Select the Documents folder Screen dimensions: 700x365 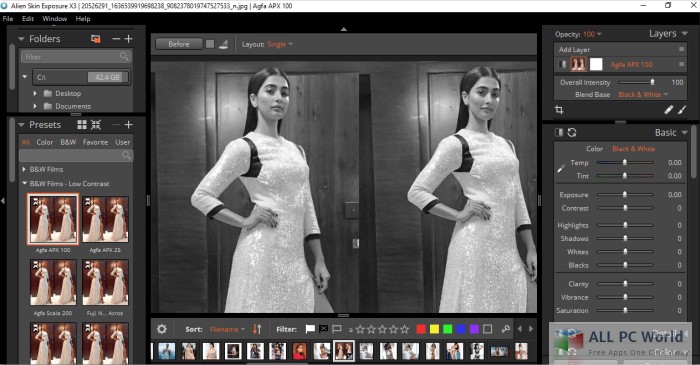[x=73, y=106]
